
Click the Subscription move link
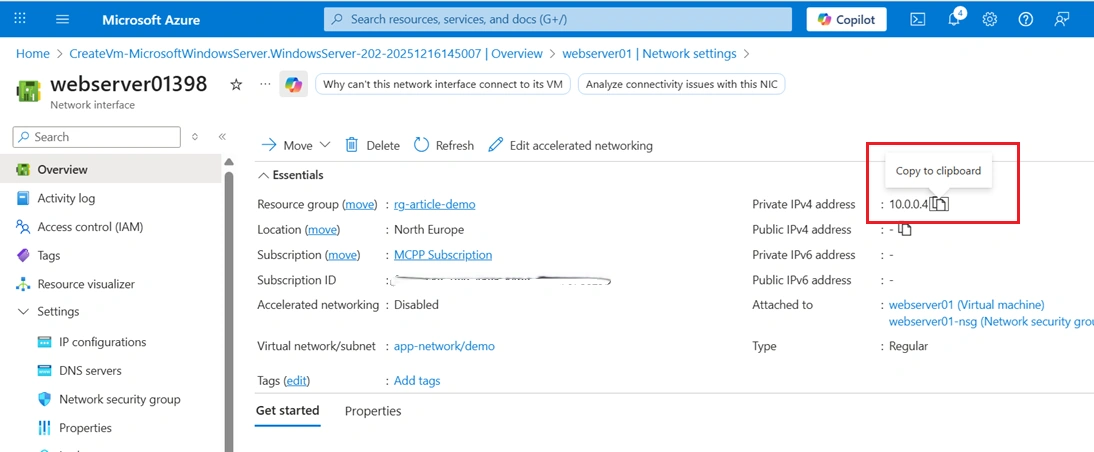pos(343,255)
